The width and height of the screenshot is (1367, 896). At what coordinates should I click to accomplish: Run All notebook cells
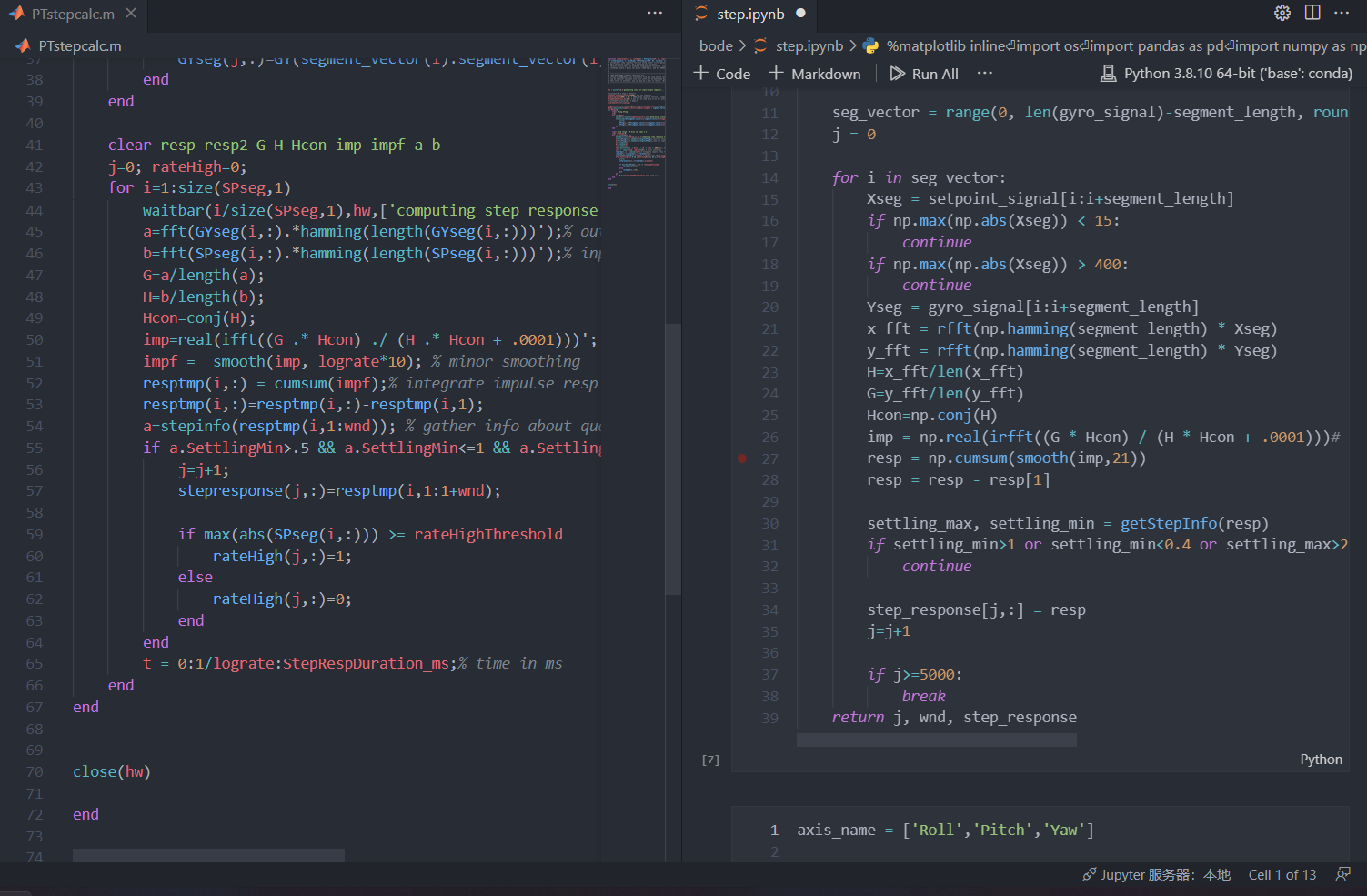pyautogui.click(x=924, y=74)
